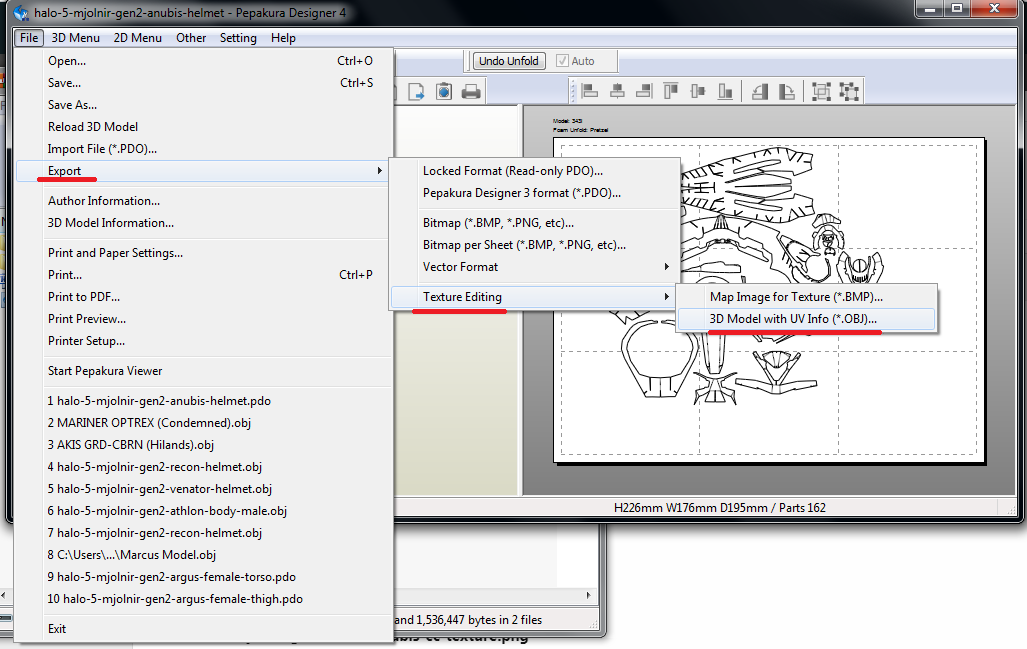Select Locked Format (Read-only PDO)...
Viewport: 1027px width, 649px height.
(x=534, y=171)
